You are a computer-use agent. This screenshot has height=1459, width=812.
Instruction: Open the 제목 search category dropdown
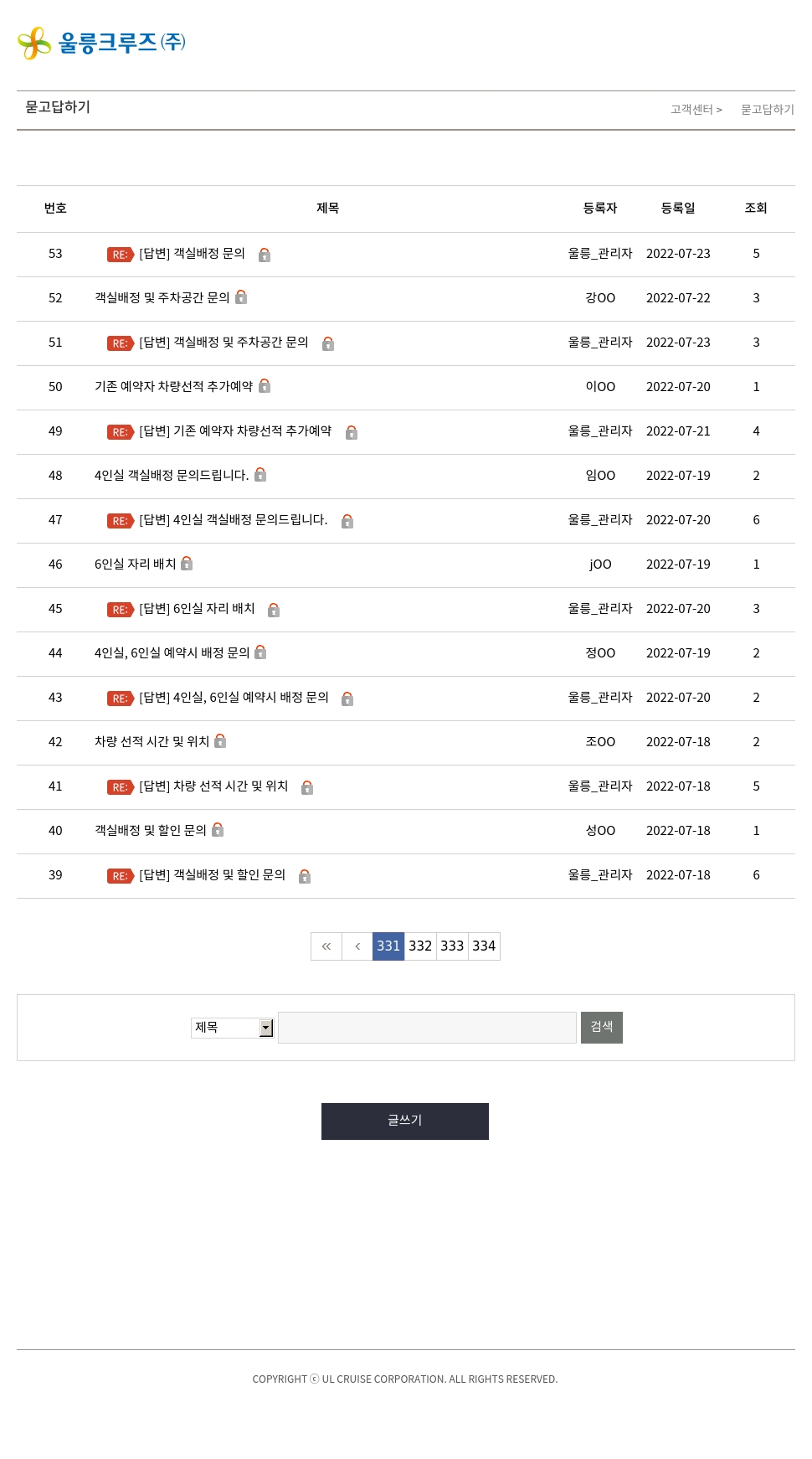click(x=232, y=1028)
